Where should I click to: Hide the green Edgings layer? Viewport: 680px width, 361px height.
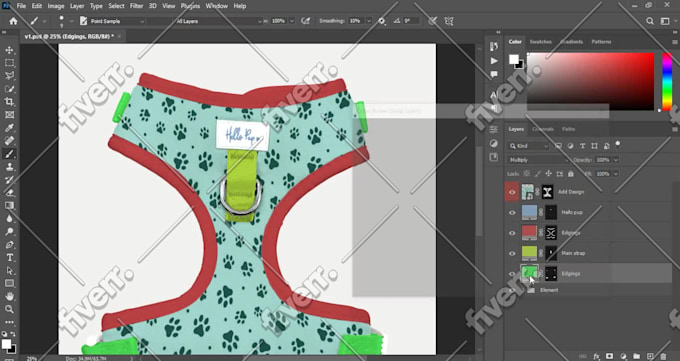coord(512,274)
